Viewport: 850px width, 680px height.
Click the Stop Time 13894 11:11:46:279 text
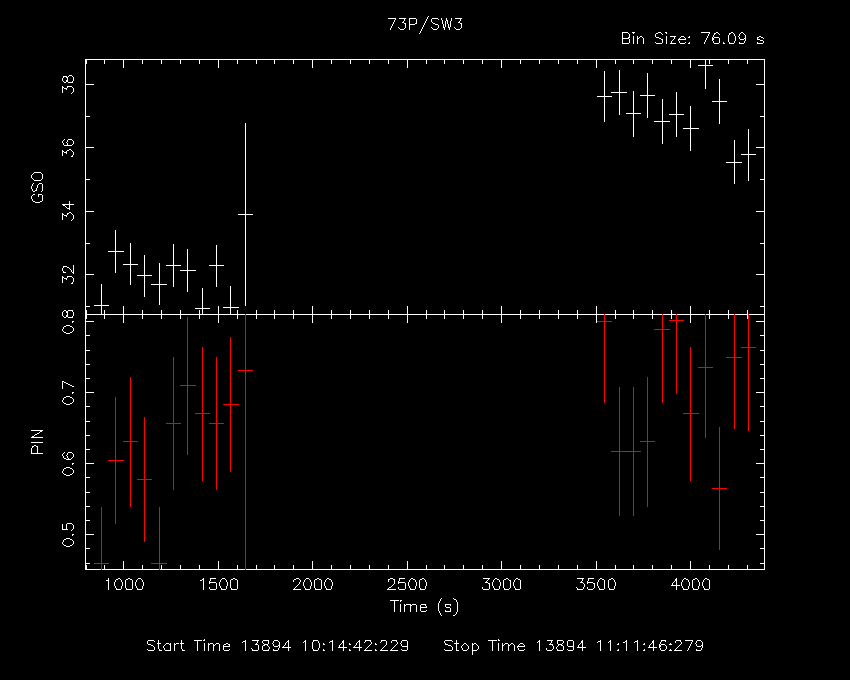pos(574,646)
